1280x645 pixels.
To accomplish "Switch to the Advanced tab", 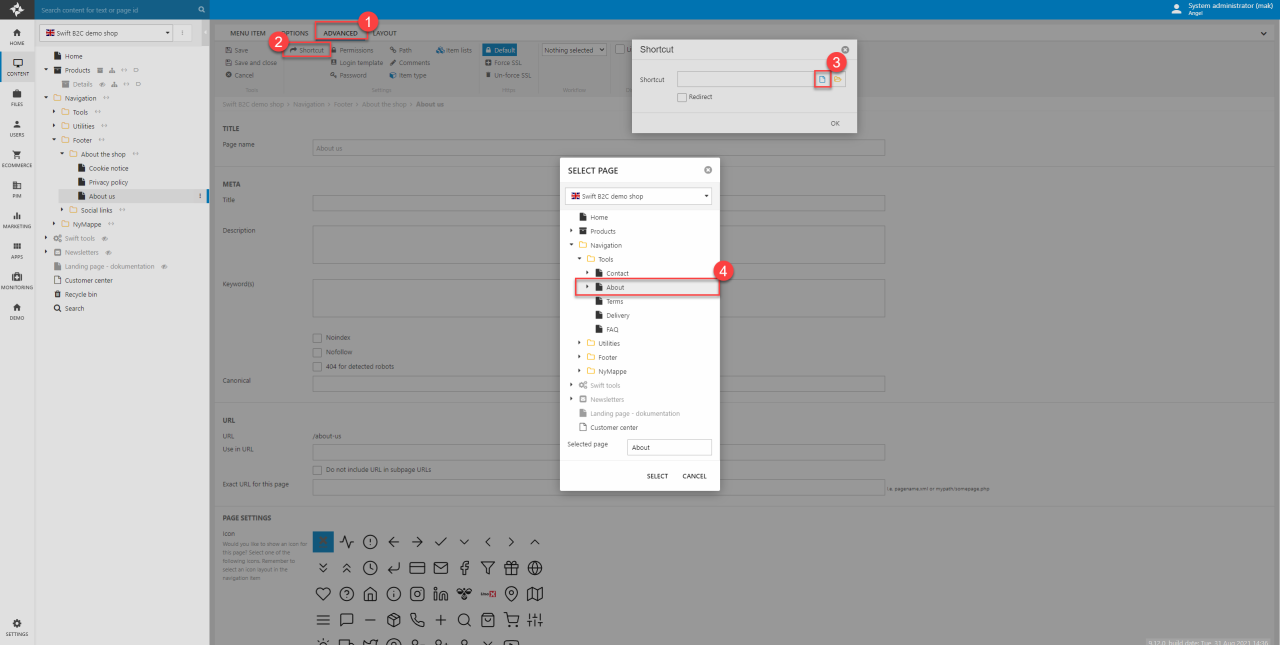I will [x=340, y=33].
